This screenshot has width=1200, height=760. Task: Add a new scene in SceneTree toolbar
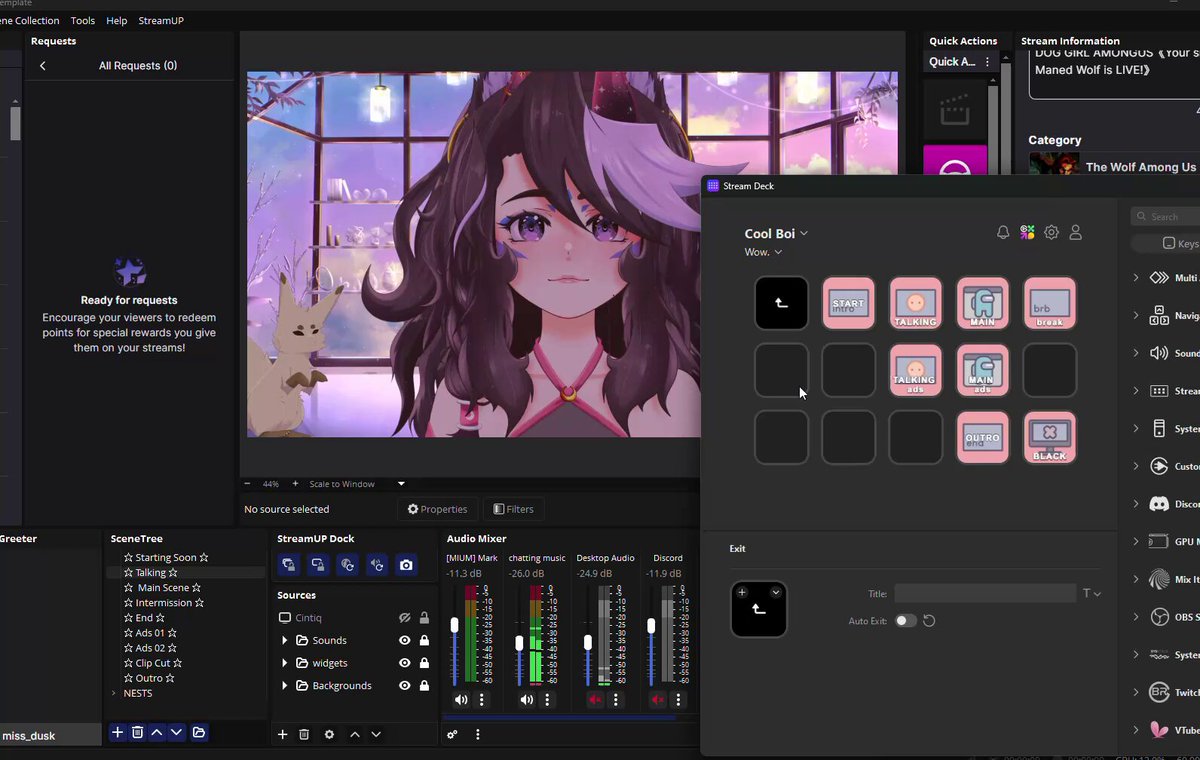[x=117, y=733]
